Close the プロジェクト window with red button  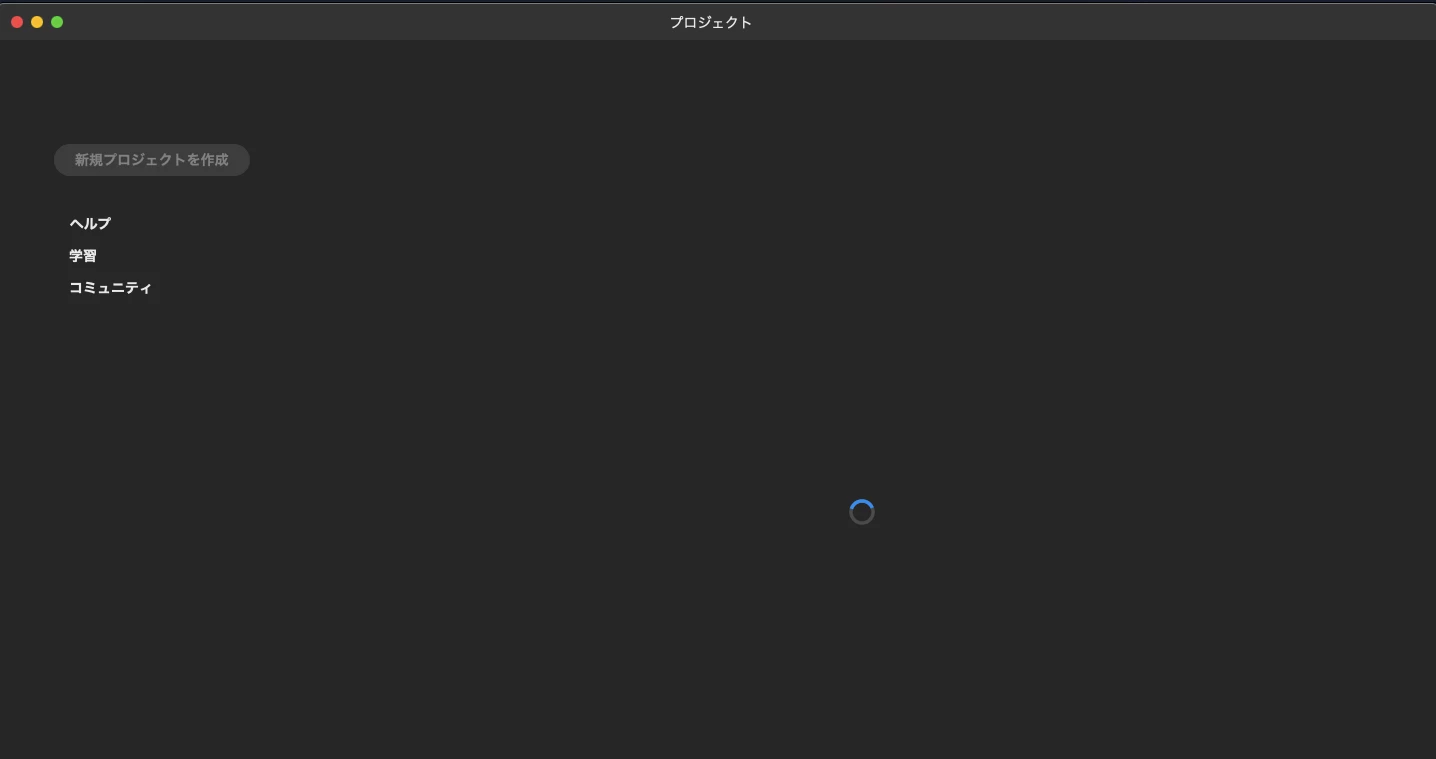pyautogui.click(x=17, y=22)
